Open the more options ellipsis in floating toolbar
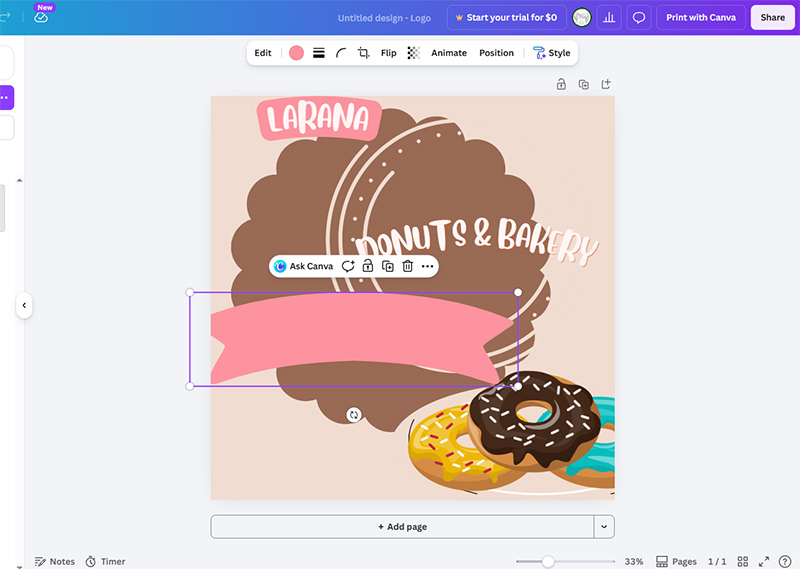The width and height of the screenshot is (800, 569). point(428,266)
